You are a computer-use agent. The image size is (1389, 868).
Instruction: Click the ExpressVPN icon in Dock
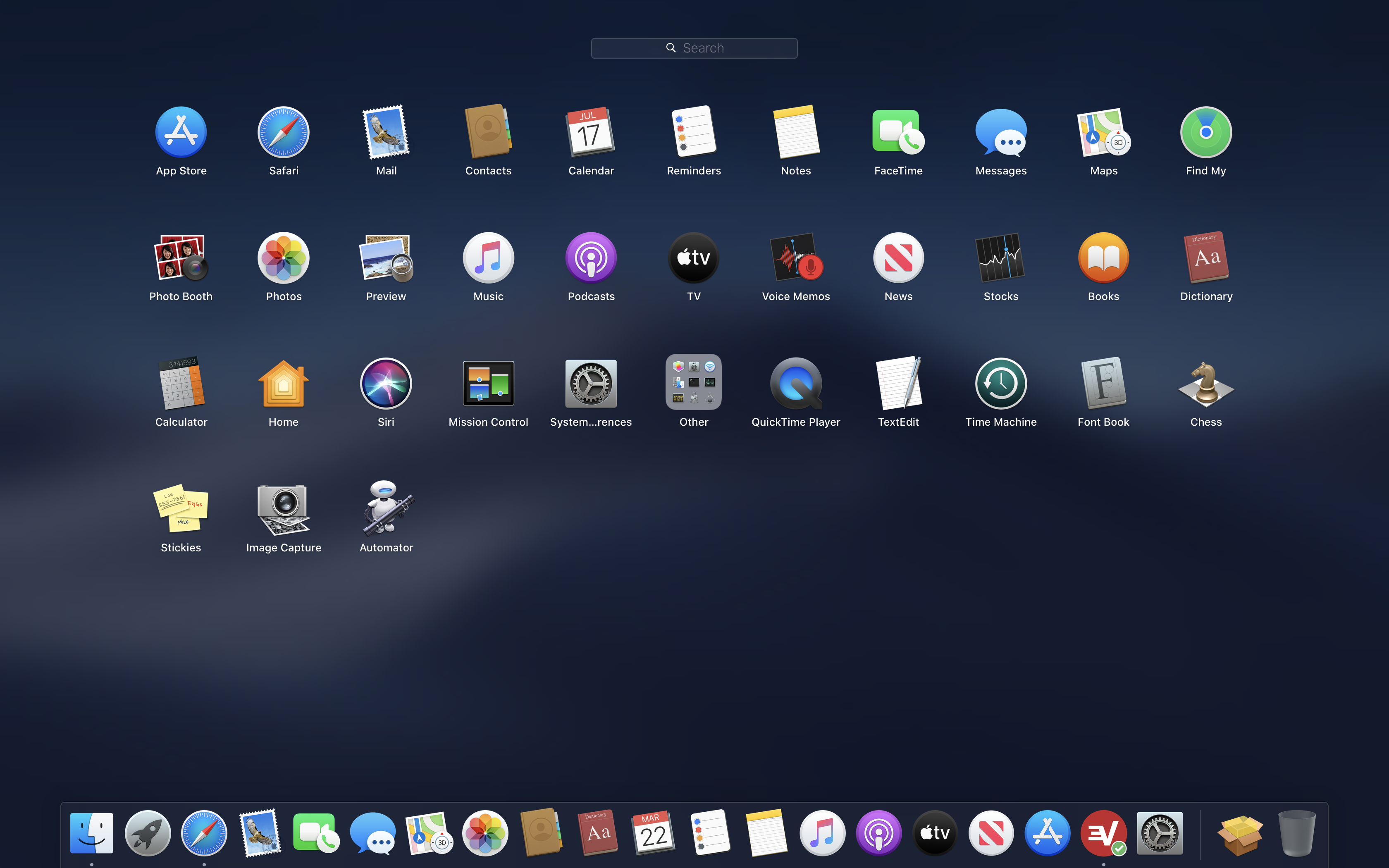tap(1103, 833)
